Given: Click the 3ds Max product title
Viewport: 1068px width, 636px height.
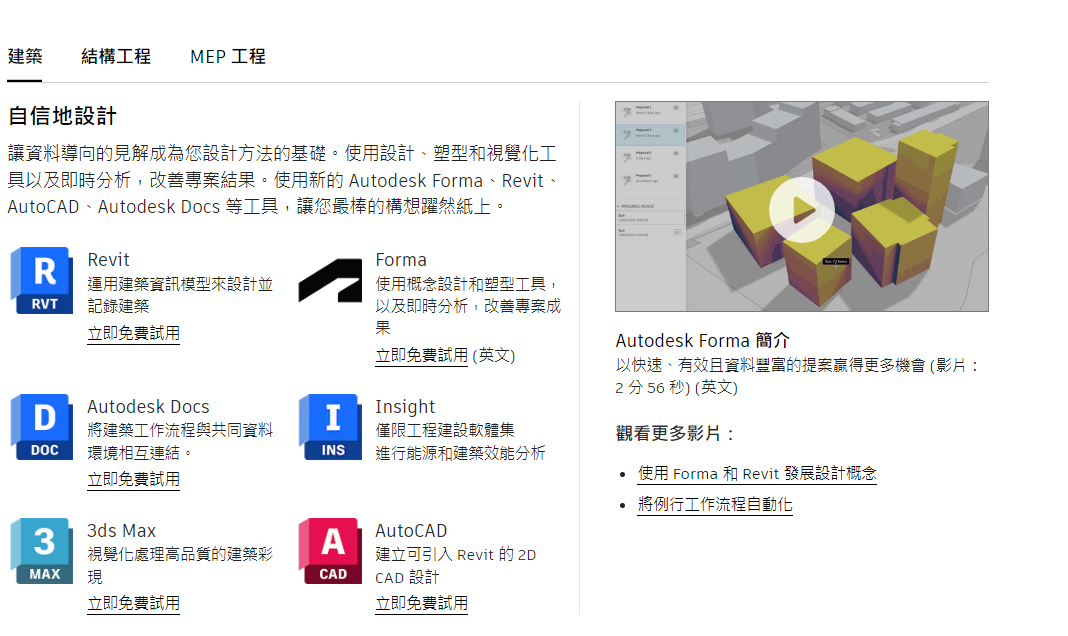Looking at the screenshot, I should point(121,530).
